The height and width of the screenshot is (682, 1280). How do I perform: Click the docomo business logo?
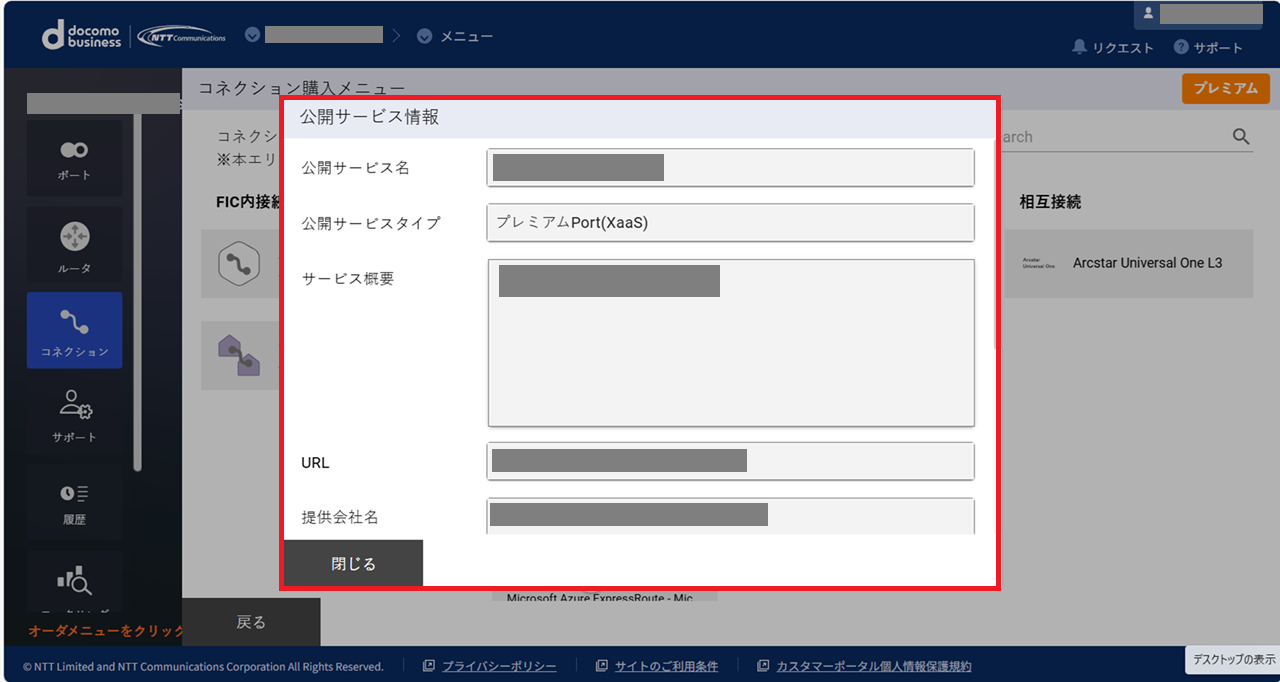(x=82, y=36)
